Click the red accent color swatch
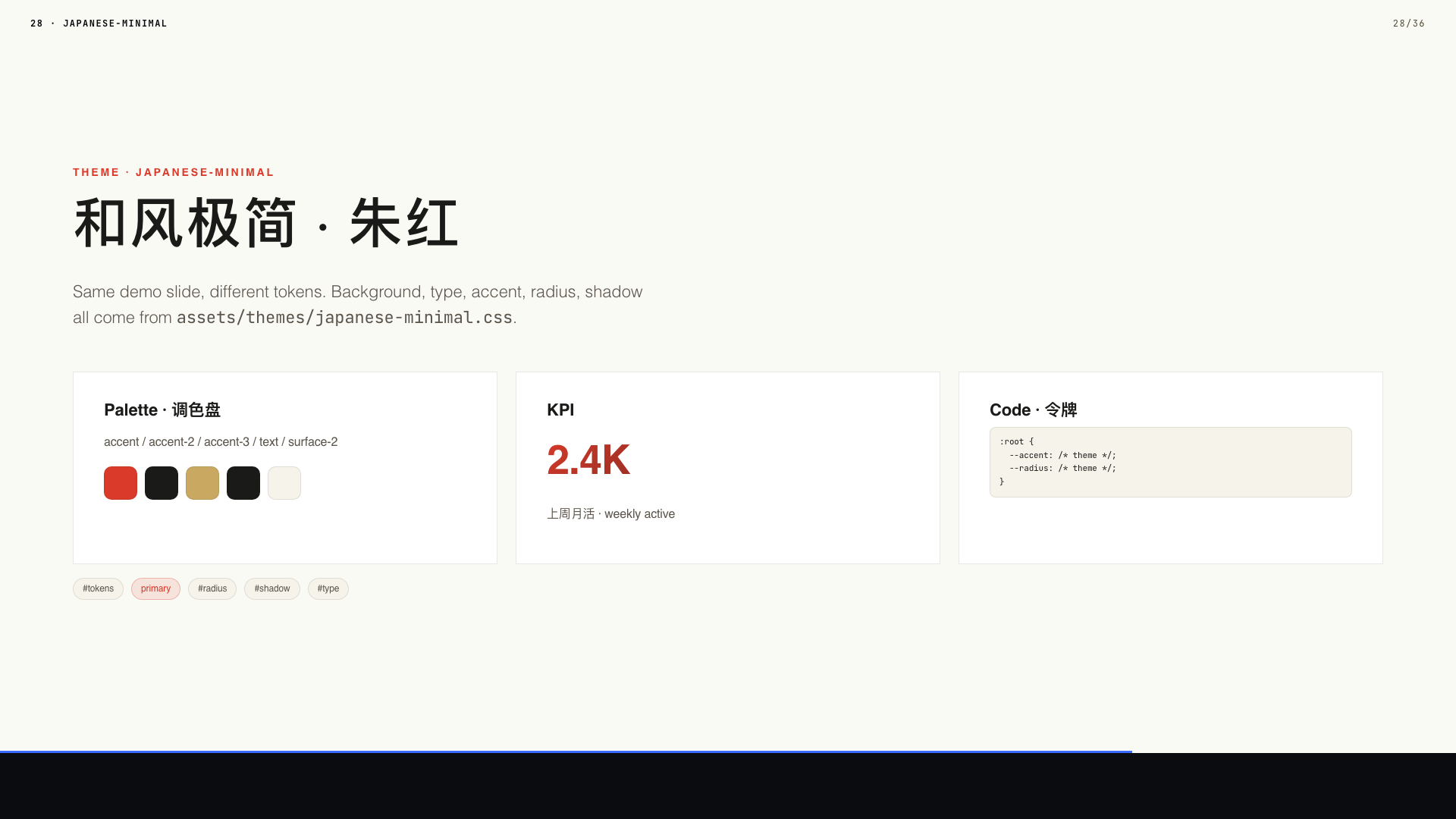This screenshot has height=819, width=1456. 121,483
